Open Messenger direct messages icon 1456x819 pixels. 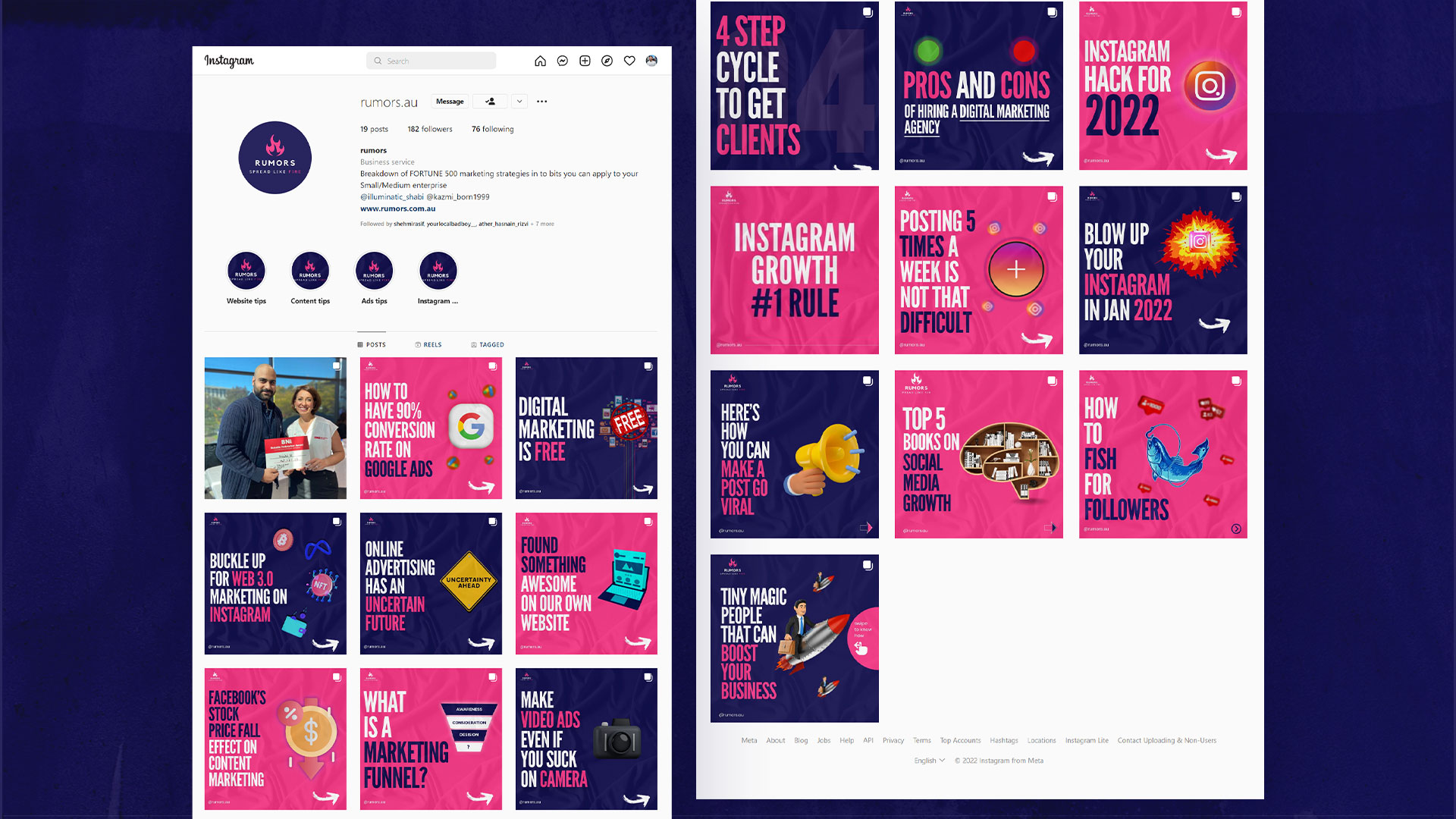563,61
